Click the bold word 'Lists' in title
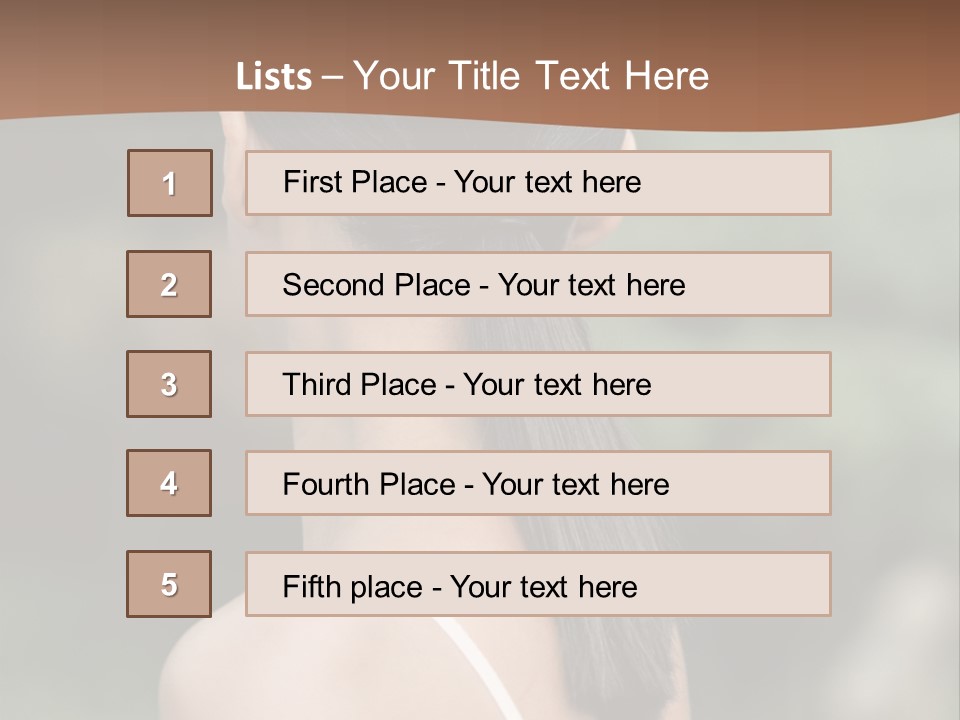This screenshot has width=960, height=720. [x=274, y=77]
